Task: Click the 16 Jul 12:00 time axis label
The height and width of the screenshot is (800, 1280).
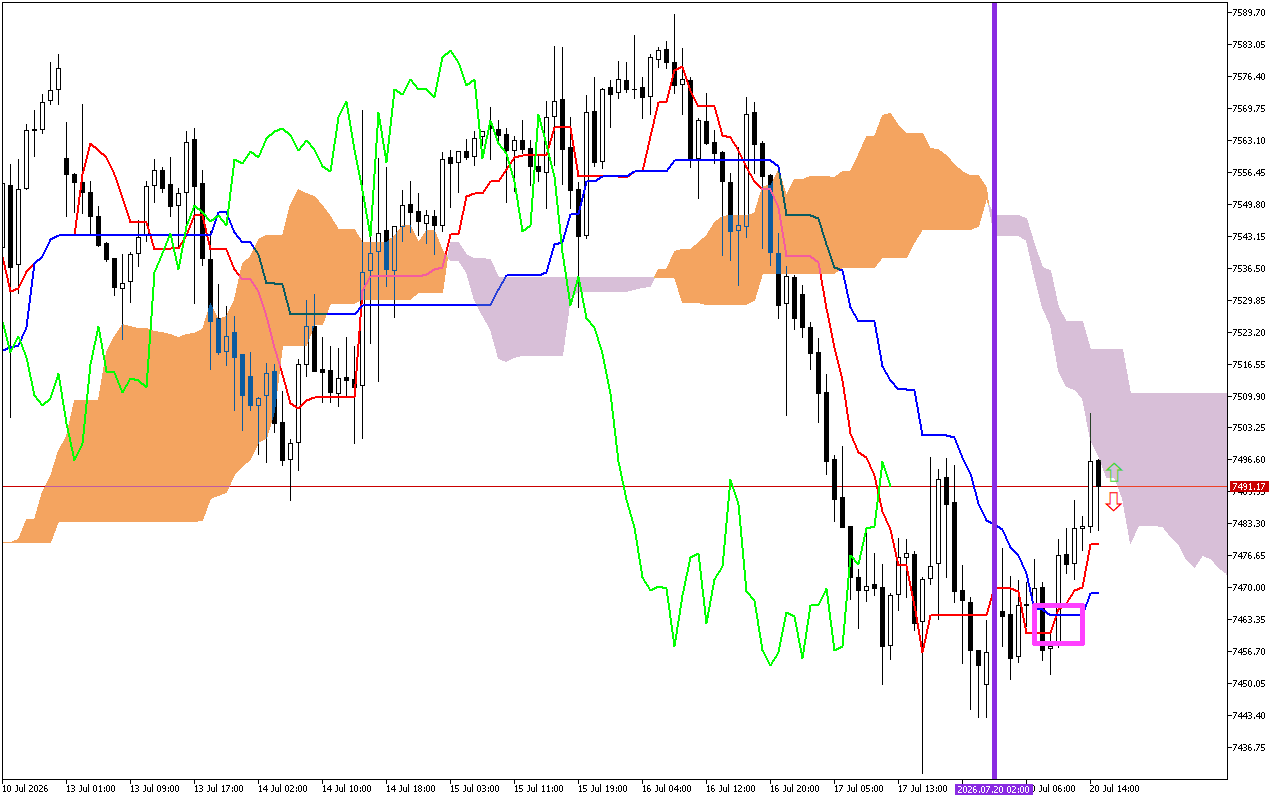Action: coord(731,789)
